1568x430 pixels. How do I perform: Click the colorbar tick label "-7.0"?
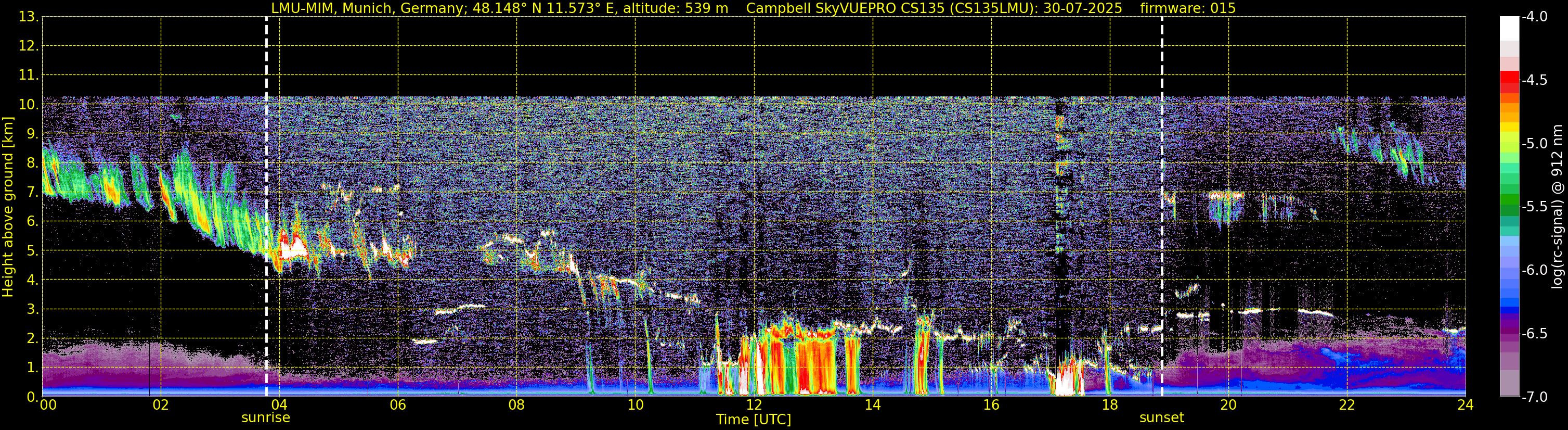(x=1534, y=397)
